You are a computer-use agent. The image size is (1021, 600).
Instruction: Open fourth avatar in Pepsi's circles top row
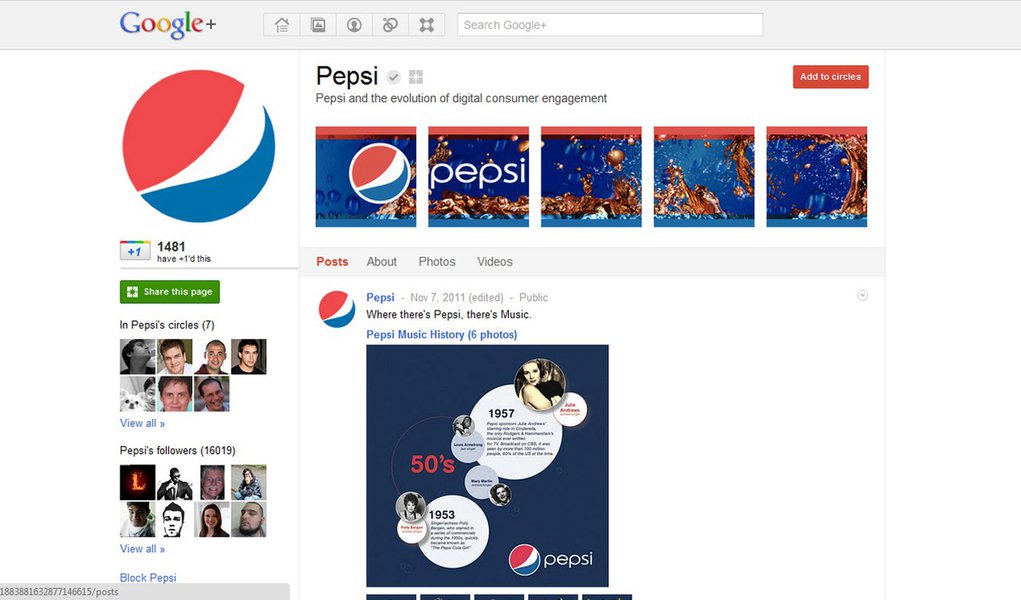tap(249, 356)
